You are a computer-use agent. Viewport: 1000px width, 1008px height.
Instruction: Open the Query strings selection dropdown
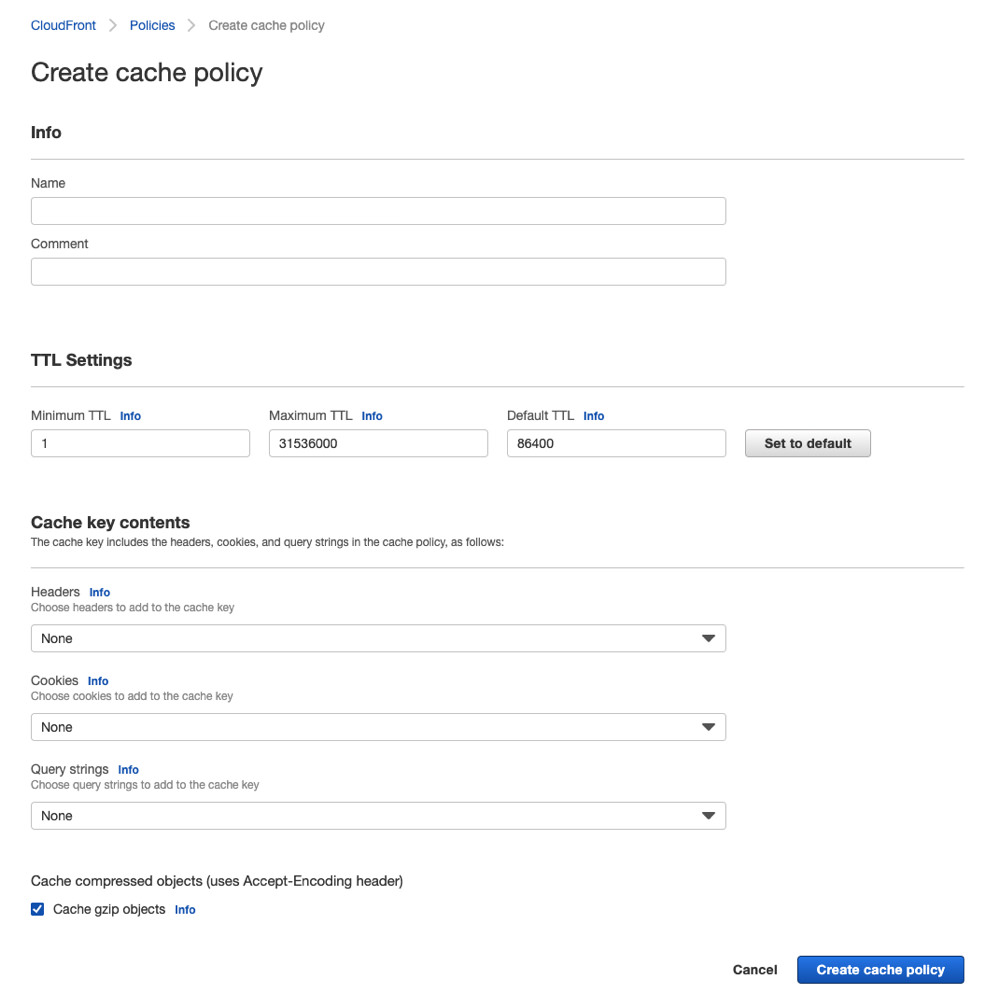(x=378, y=816)
